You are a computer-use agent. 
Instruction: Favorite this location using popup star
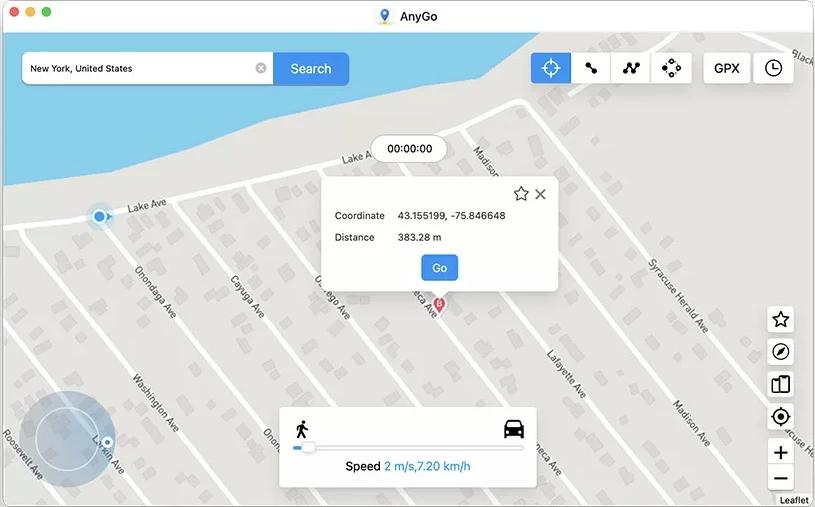point(521,194)
